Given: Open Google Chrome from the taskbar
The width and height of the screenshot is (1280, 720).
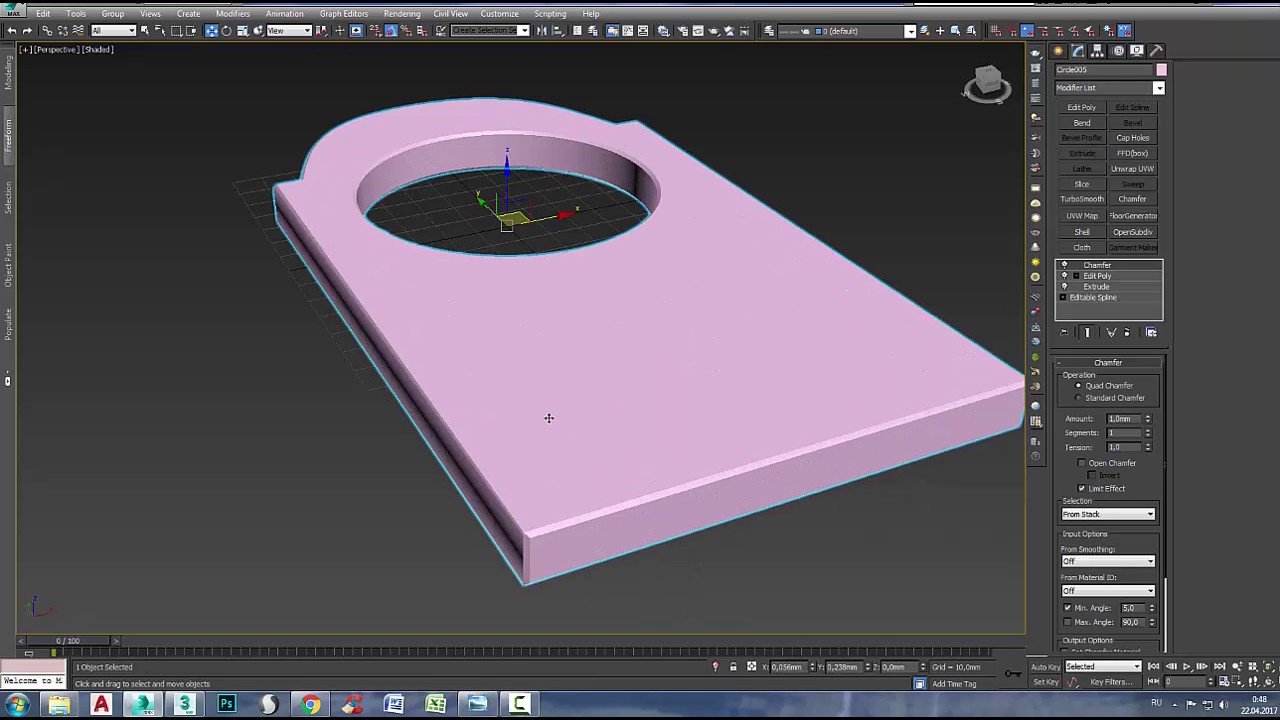Looking at the screenshot, I should point(311,705).
